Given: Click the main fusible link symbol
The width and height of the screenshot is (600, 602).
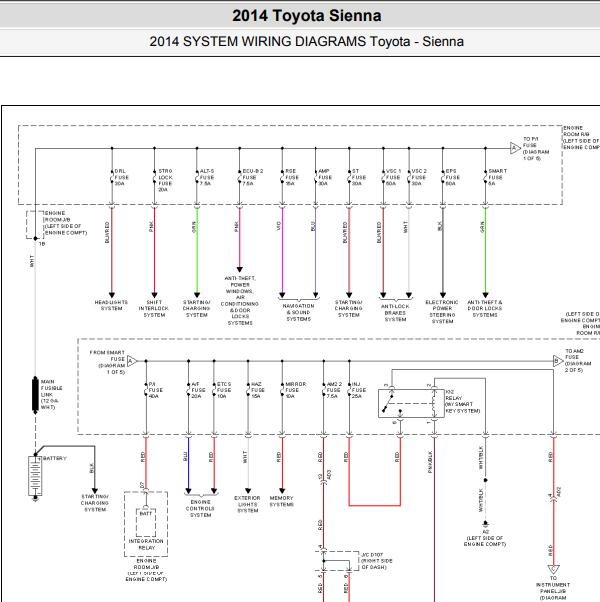Looking at the screenshot, I should click(35, 394).
